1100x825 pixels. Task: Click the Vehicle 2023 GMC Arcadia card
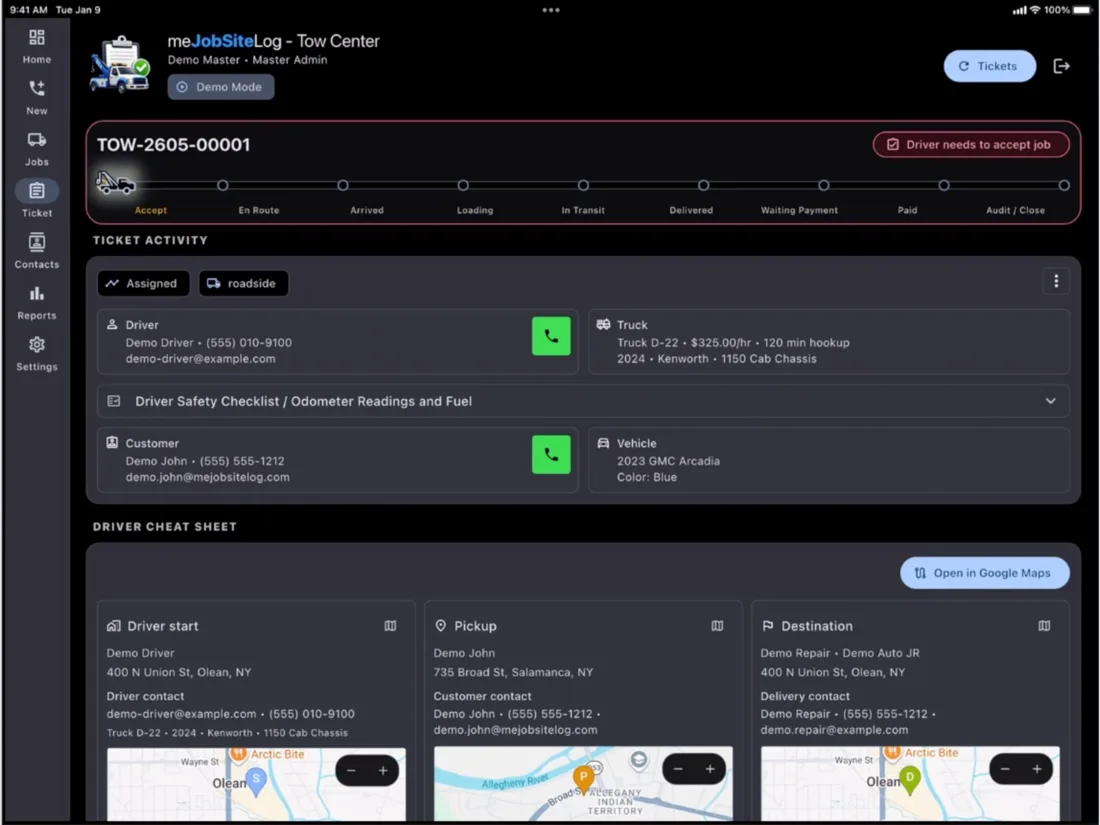coord(829,460)
